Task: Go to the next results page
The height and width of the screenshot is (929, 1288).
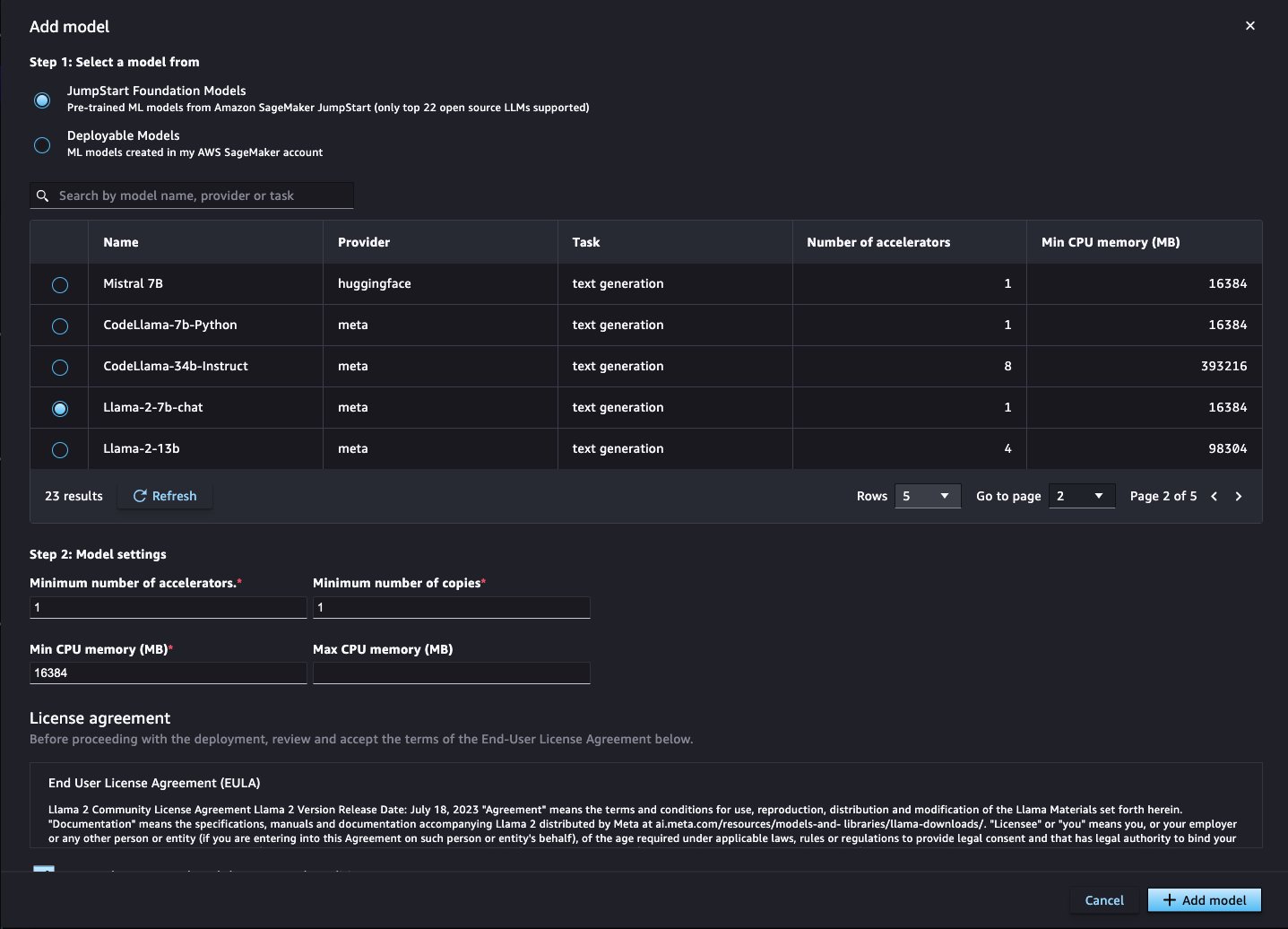Action: [x=1239, y=496]
